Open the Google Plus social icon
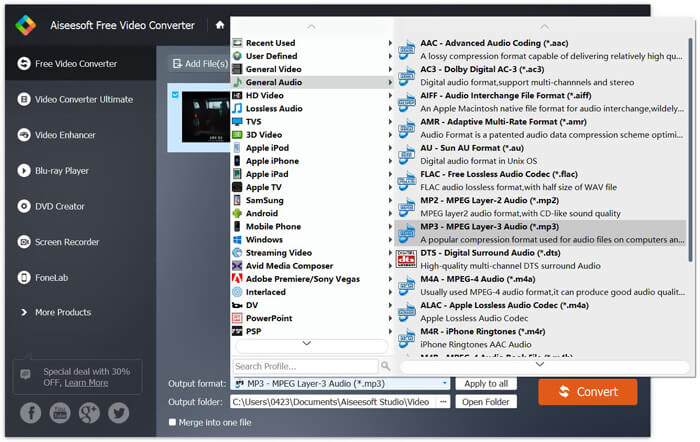 click(x=89, y=413)
